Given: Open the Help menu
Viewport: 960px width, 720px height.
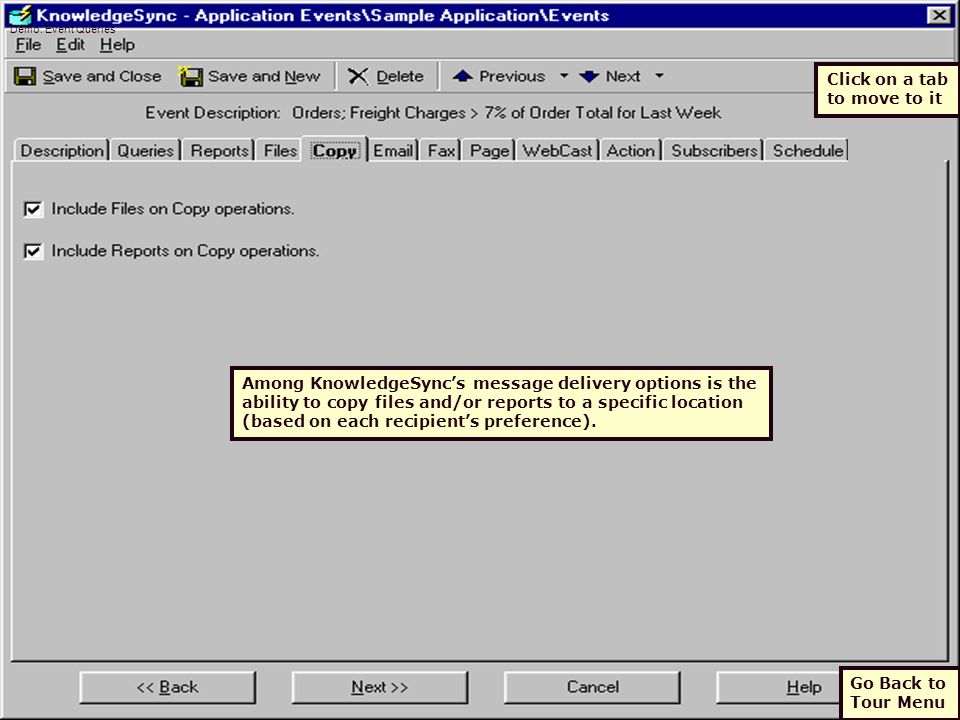Looking at the screenshot, I should pyautogui.click(x=117, y=45).
